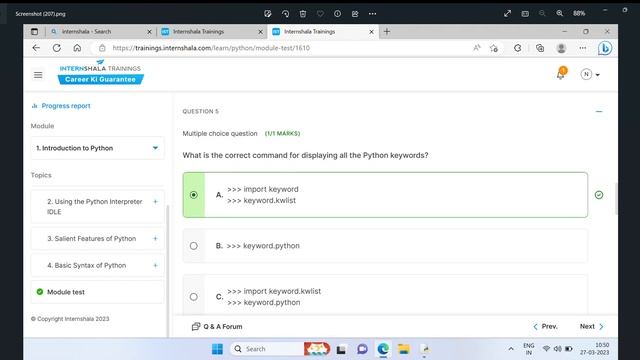Click the 88% zoom level value
This screenshot has width=640, height=360.
pyautogui.click(x=579, y=13)
